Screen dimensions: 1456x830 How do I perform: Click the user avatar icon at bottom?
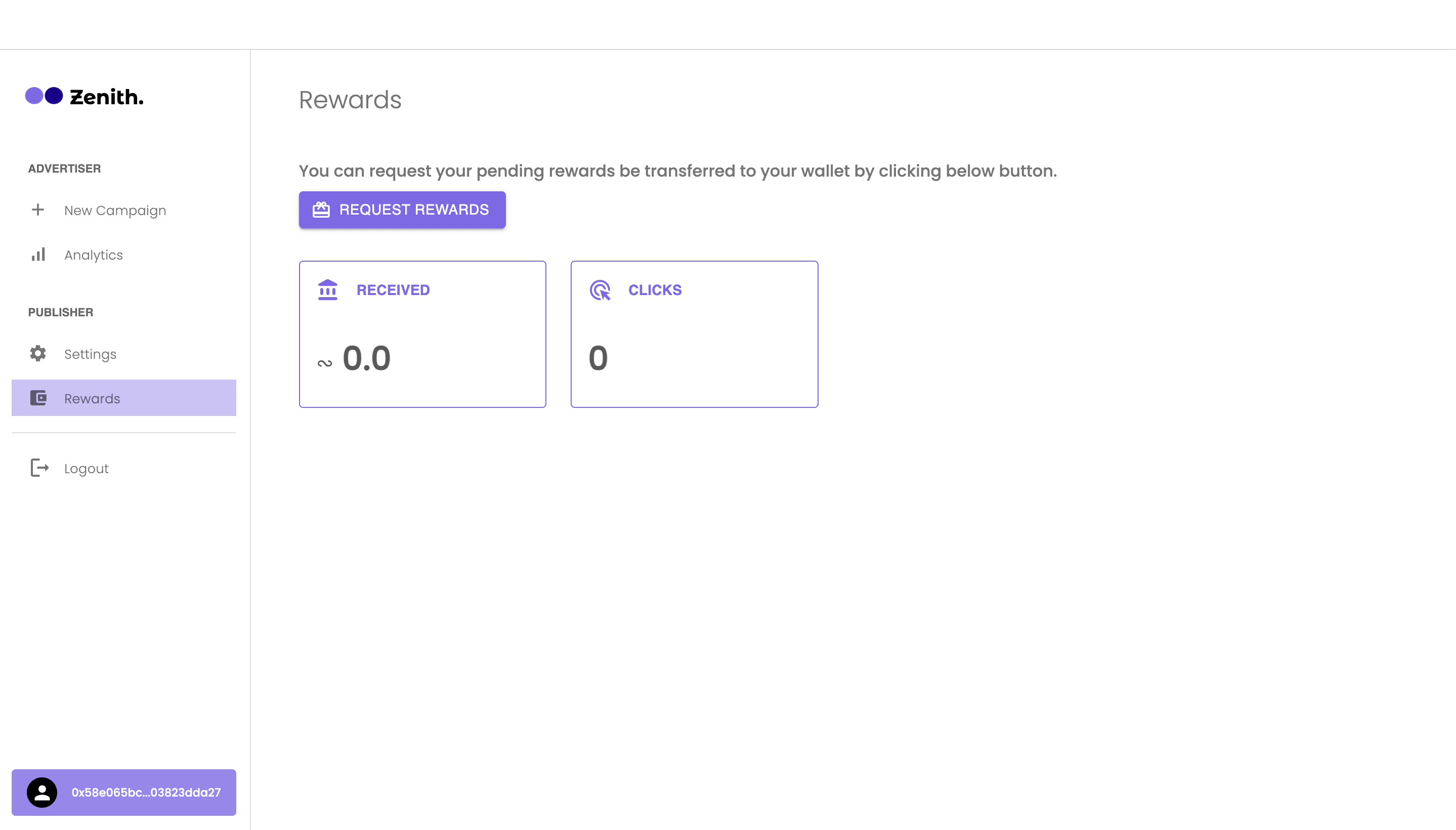[42, 793]
